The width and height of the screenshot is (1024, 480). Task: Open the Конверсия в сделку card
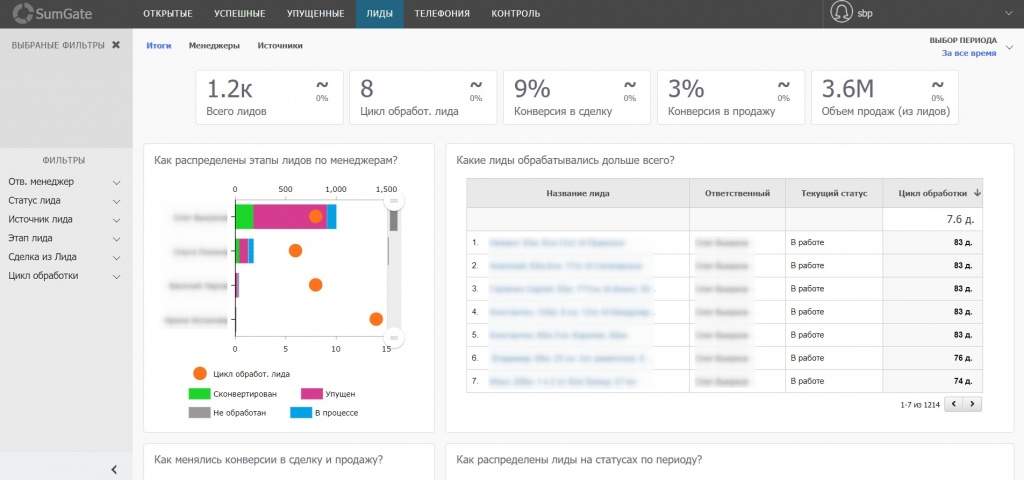coord(577,97)
